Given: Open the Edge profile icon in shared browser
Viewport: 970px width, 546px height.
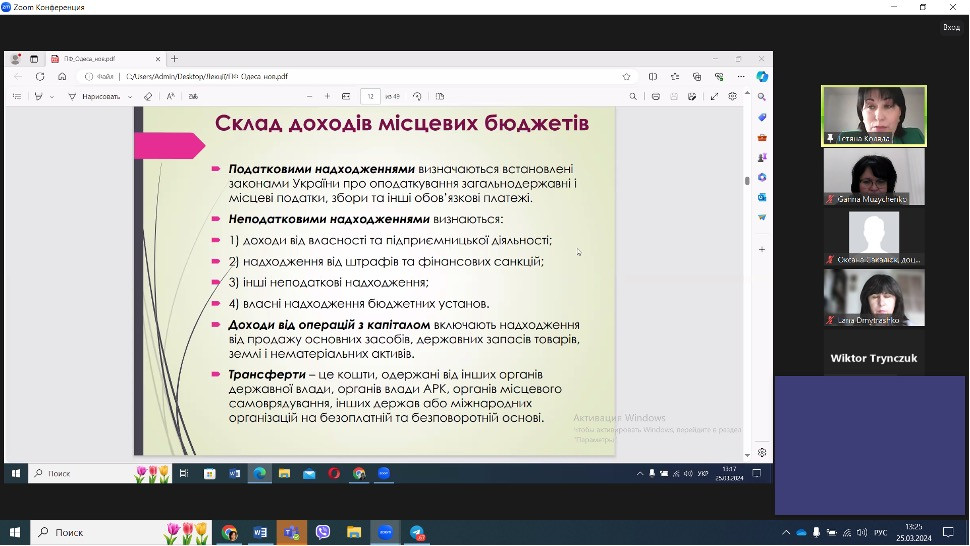Looking at the screenshot, I should (x=15, y=59).
